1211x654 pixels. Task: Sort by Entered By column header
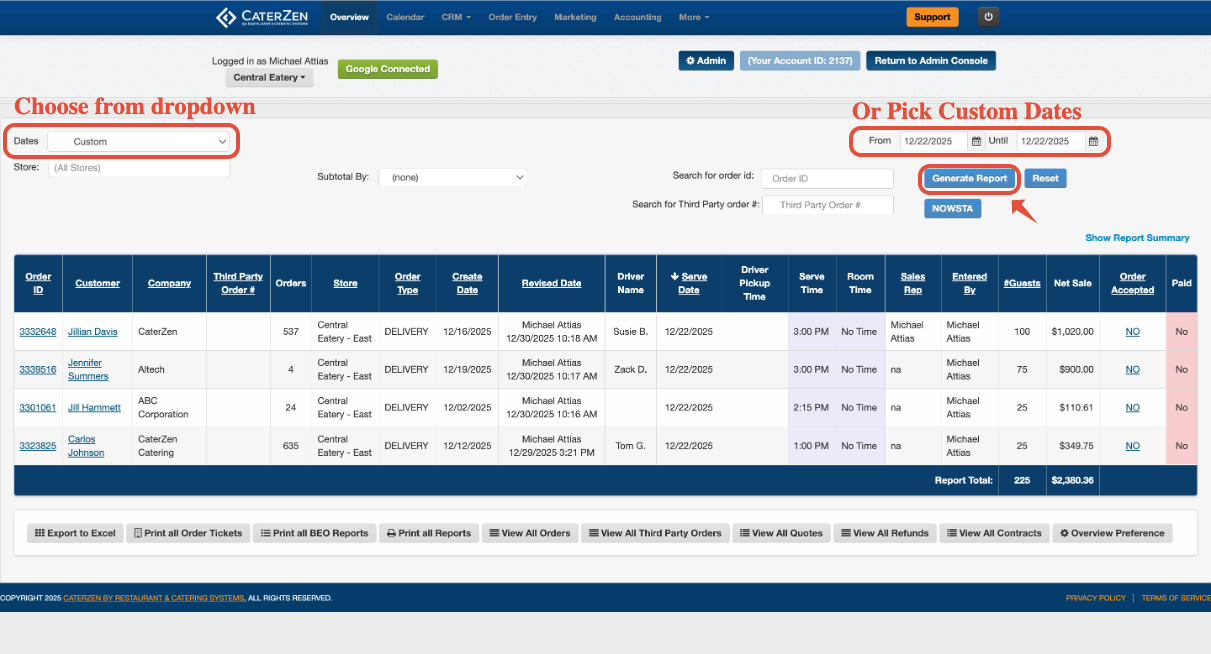click(x=969, y=283)
